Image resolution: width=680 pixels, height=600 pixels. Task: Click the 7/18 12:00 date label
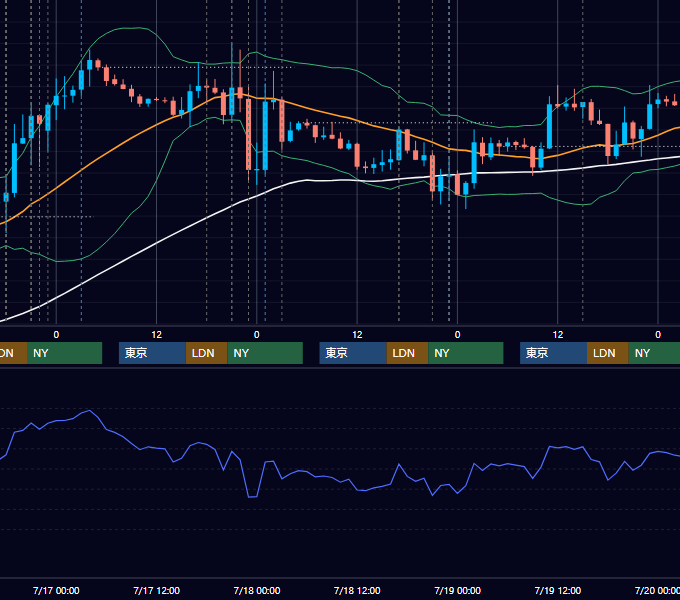357,590
